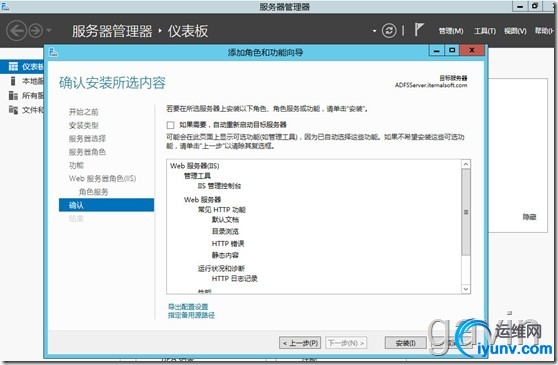Select the 所有服务器 icon in sidebar
This screenshot has width=558, height=365.
[x=13, y=95]
